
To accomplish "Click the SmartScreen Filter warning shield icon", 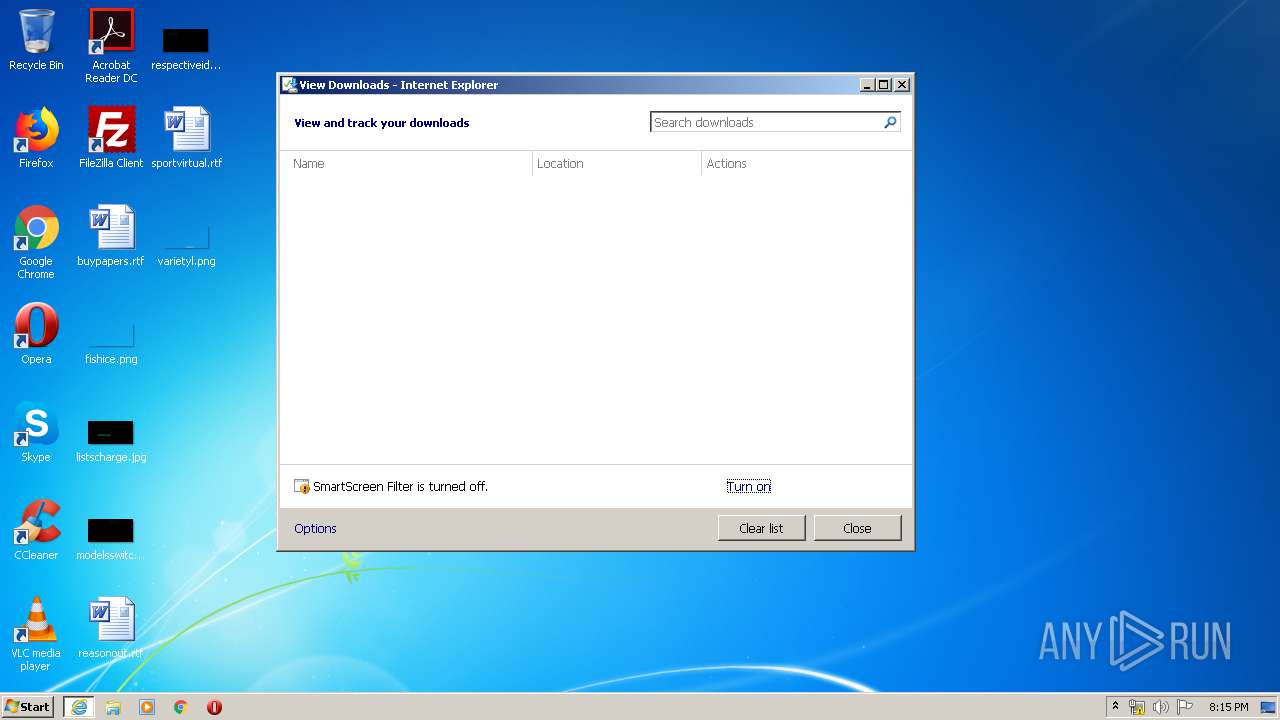I will pyautogui.click(x=302, y=486).
